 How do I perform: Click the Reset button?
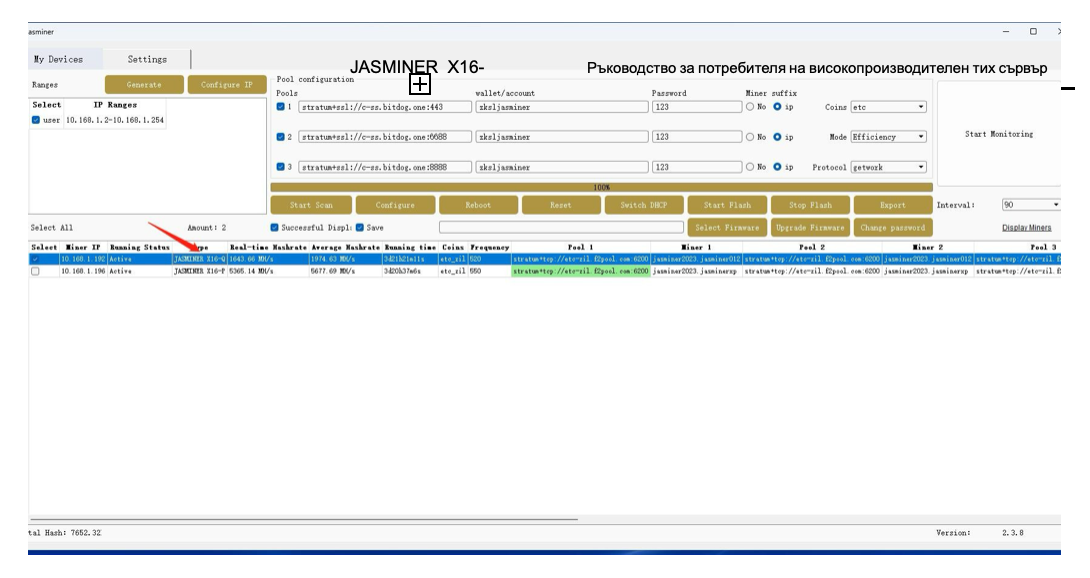(561, 205)
